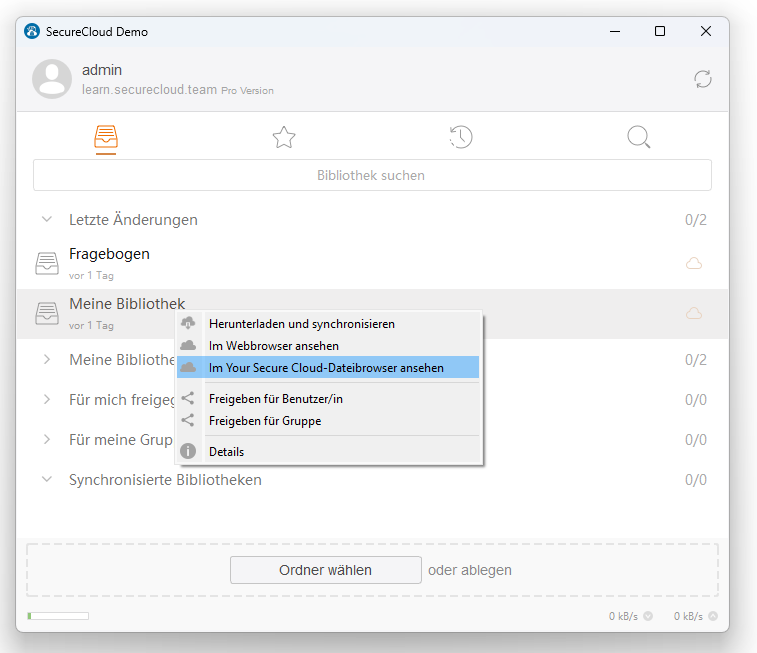757x653 pixels.
Task: Click the share icon beside Freigeben für Benutzer/in
Action: click(x=187, y=398)
